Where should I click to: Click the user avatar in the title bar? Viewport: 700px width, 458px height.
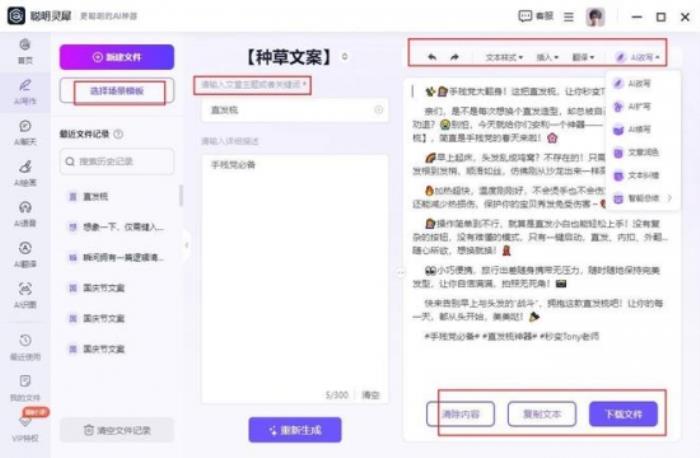click(595, 17)
